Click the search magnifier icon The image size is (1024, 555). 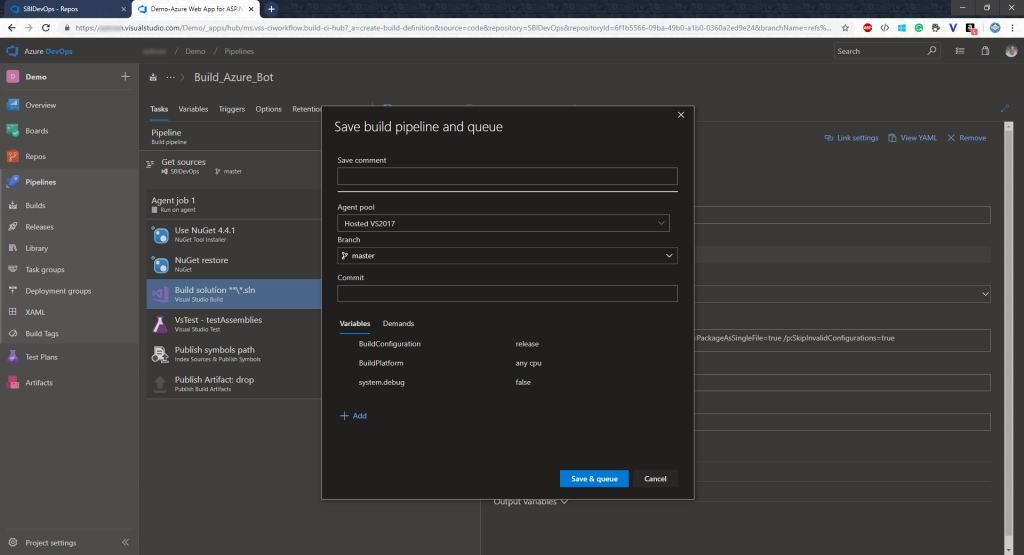[931, 51]
